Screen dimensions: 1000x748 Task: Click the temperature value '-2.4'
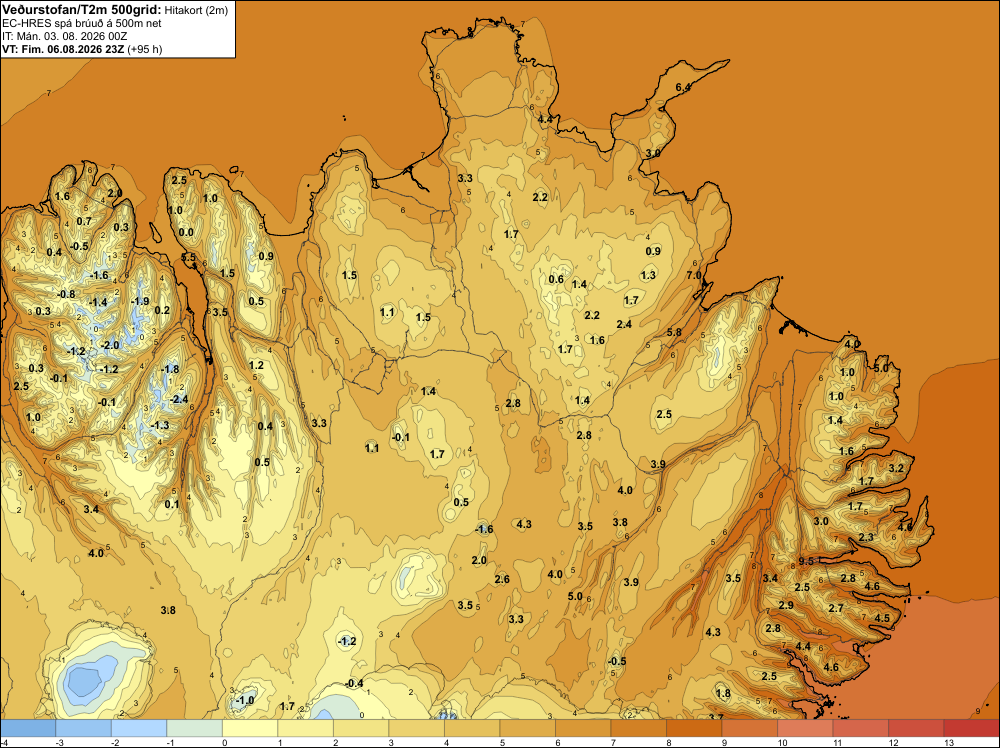click(x=180, y=399)
